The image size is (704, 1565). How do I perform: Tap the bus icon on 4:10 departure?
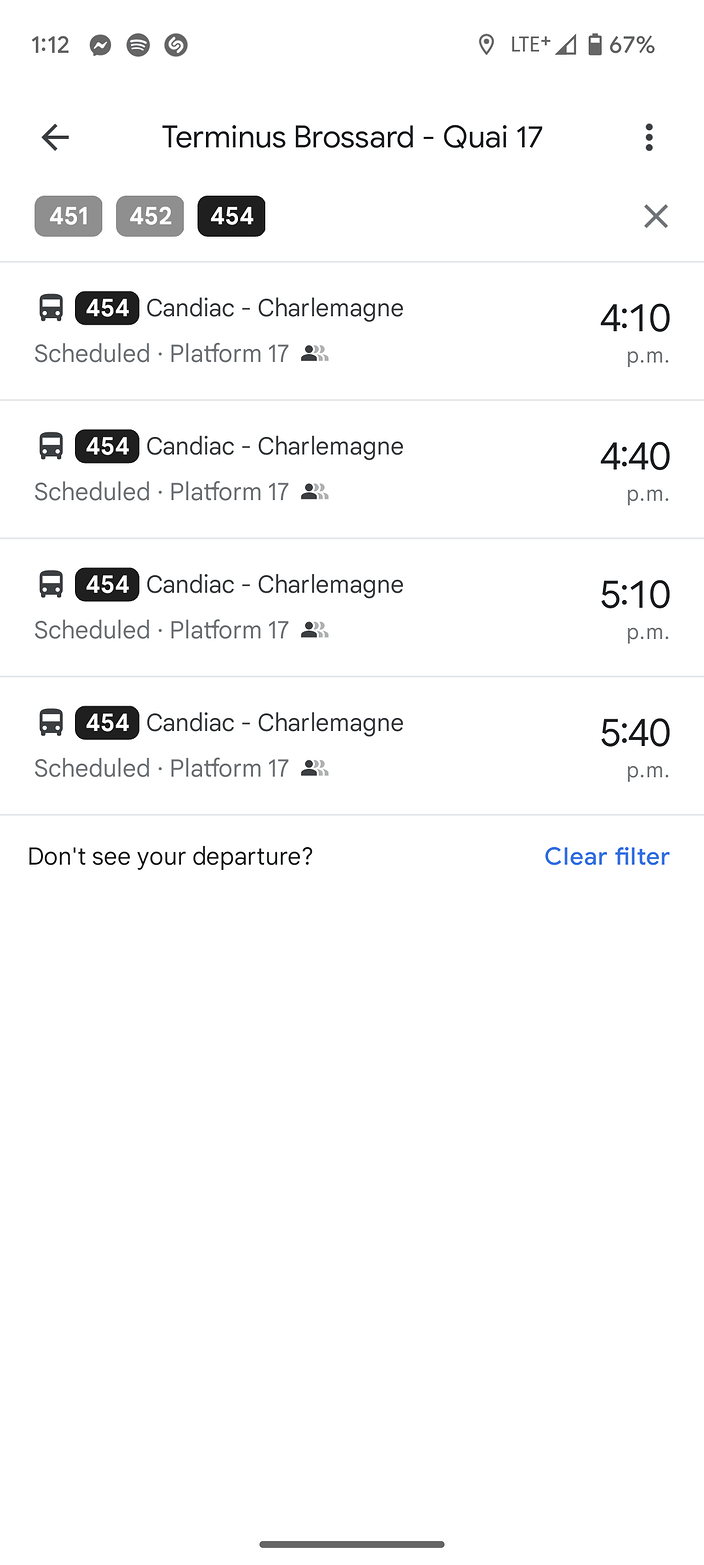51,308
